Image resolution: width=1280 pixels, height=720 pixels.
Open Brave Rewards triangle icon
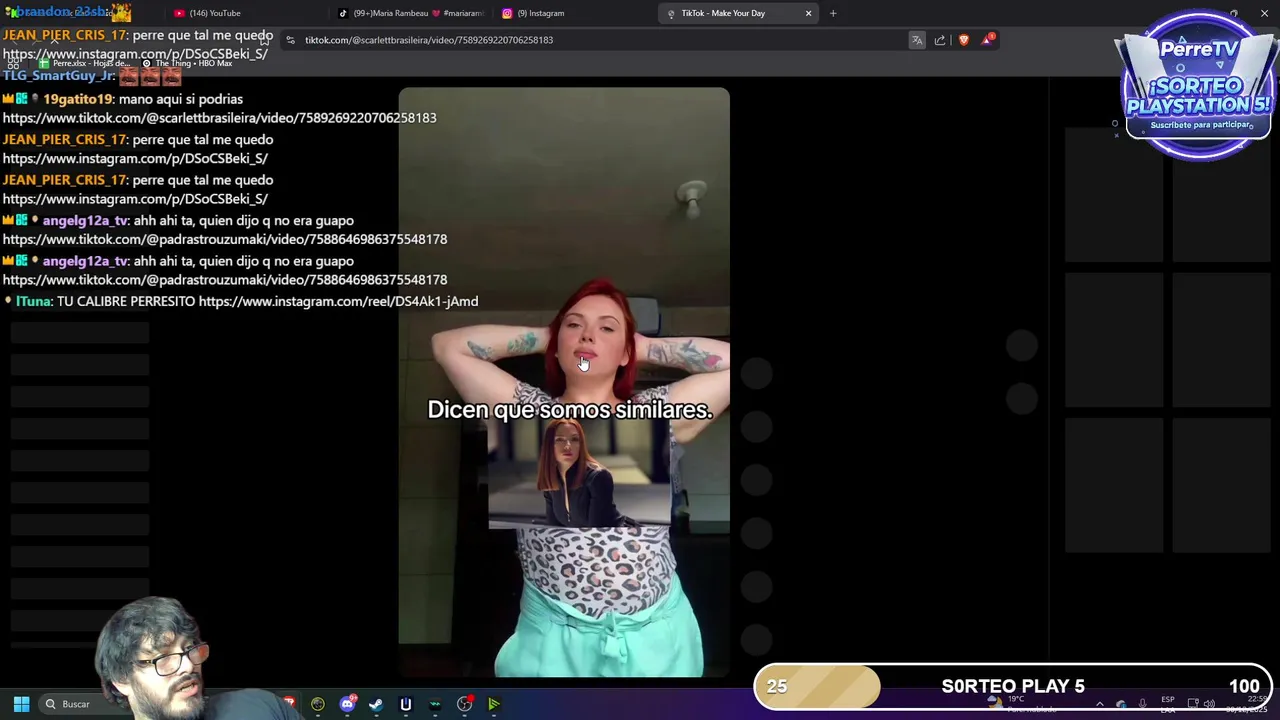pos(988,40)
